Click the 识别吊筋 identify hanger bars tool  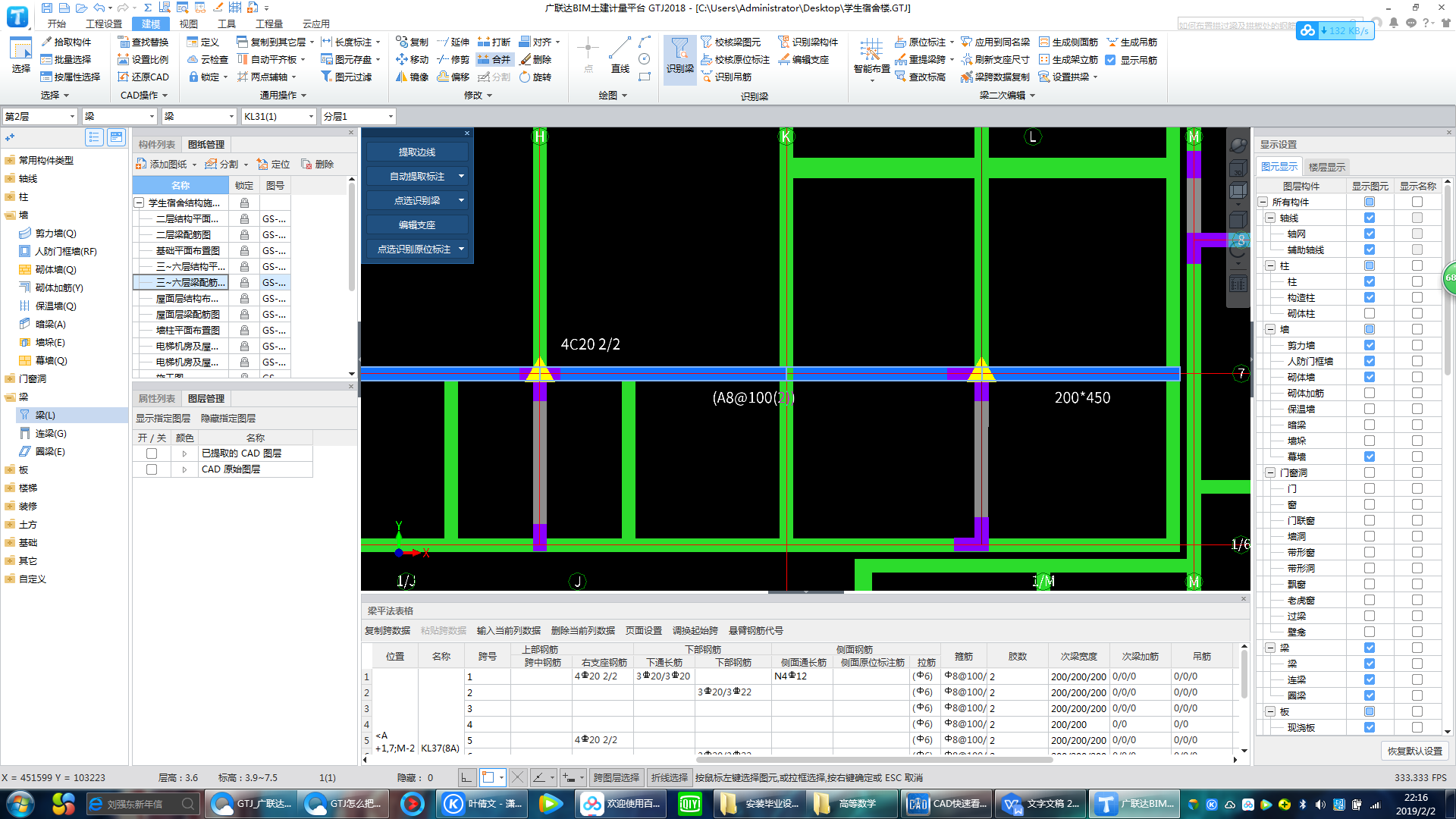[726, 77]
